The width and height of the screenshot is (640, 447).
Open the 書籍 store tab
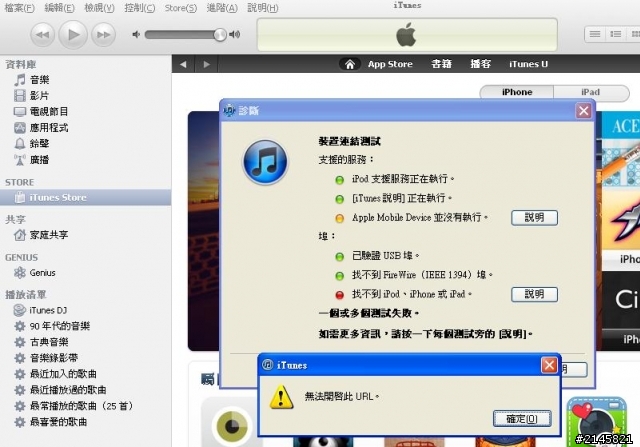pyautogui.click(x=442, y=64)
